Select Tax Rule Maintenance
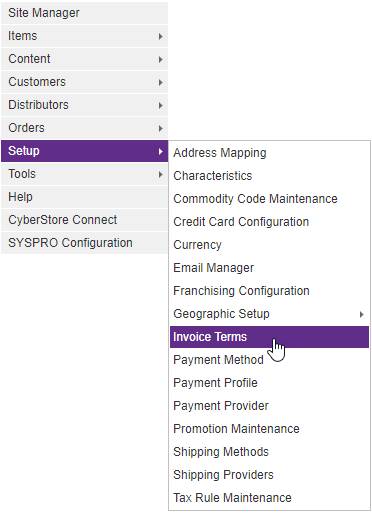Image resolution: width=372 pixels, height=514 pixels. (x=269, y=498)
